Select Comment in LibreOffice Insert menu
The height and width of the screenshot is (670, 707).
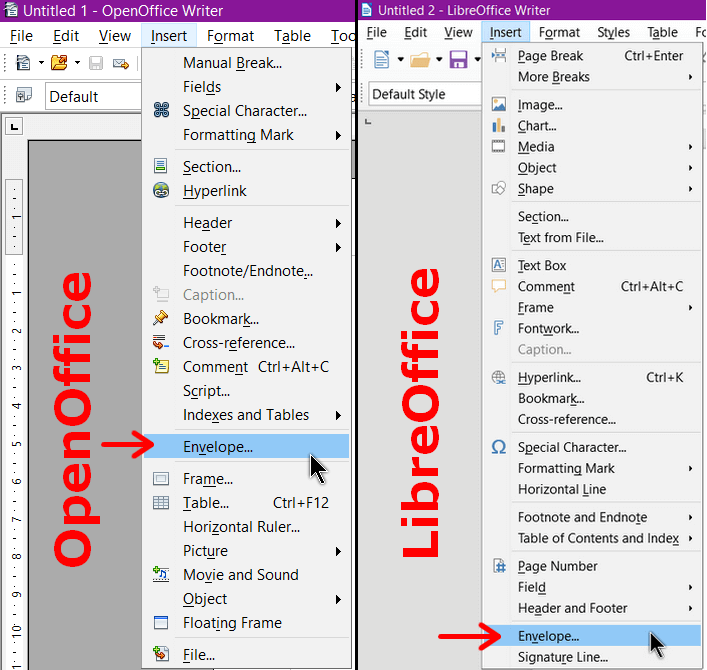(592, 286)
